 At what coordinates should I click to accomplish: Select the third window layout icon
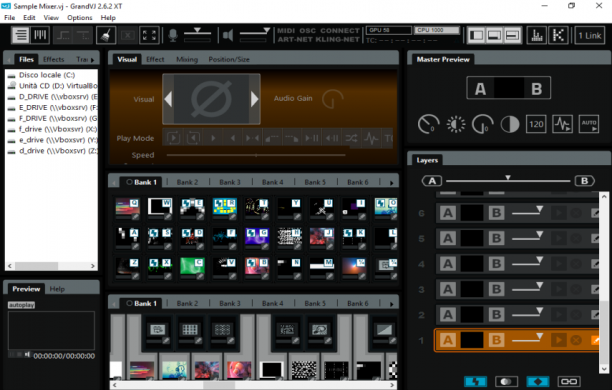(x=512, y=36)
